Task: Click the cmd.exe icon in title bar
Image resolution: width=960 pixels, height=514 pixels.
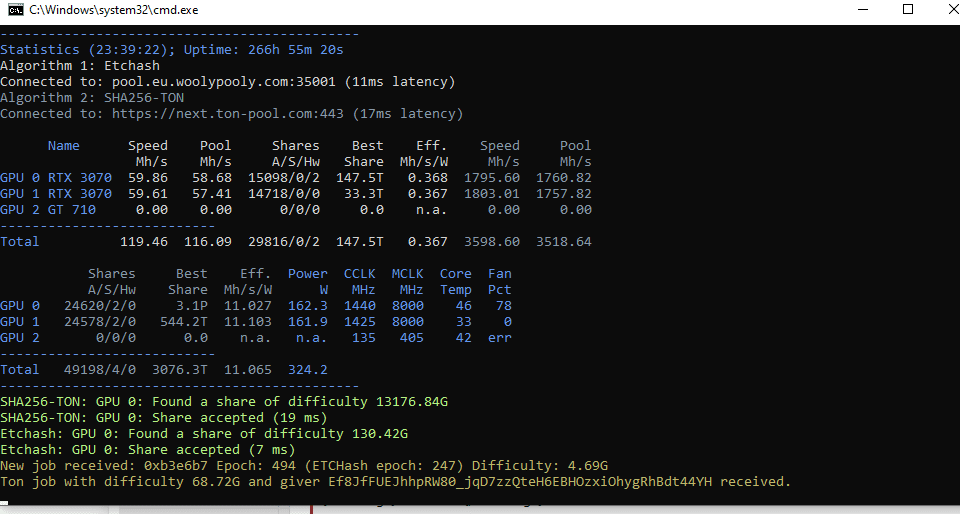Action: [x=15, y=9]
